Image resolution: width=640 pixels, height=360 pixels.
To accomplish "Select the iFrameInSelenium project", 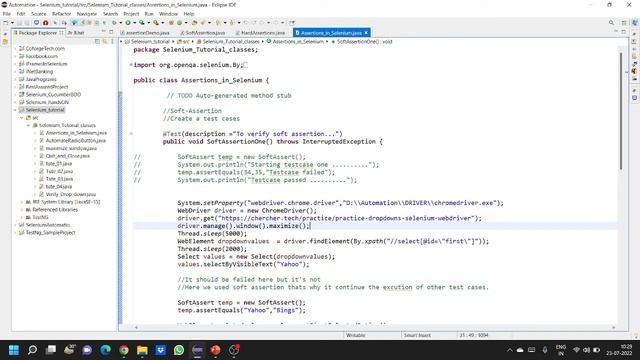I will (43, 64).
